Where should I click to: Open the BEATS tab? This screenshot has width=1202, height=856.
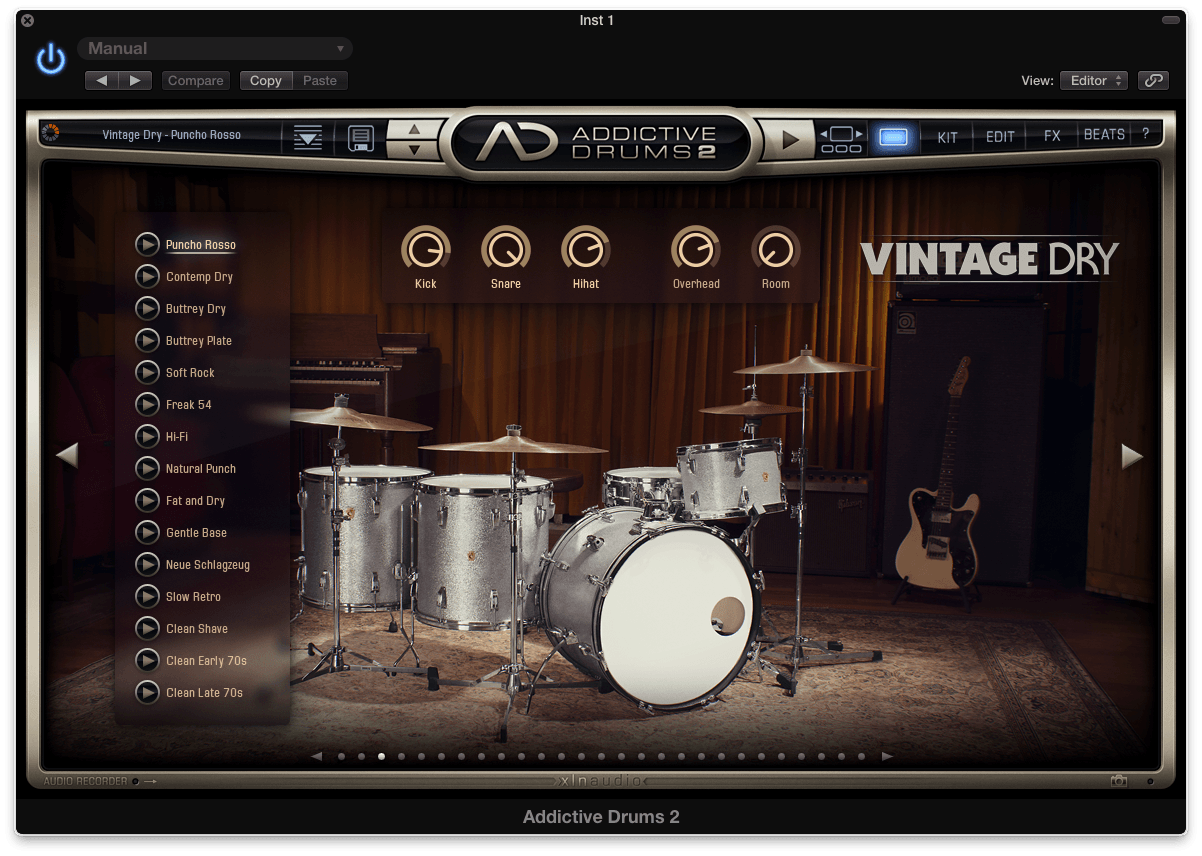coord(1103,134)
